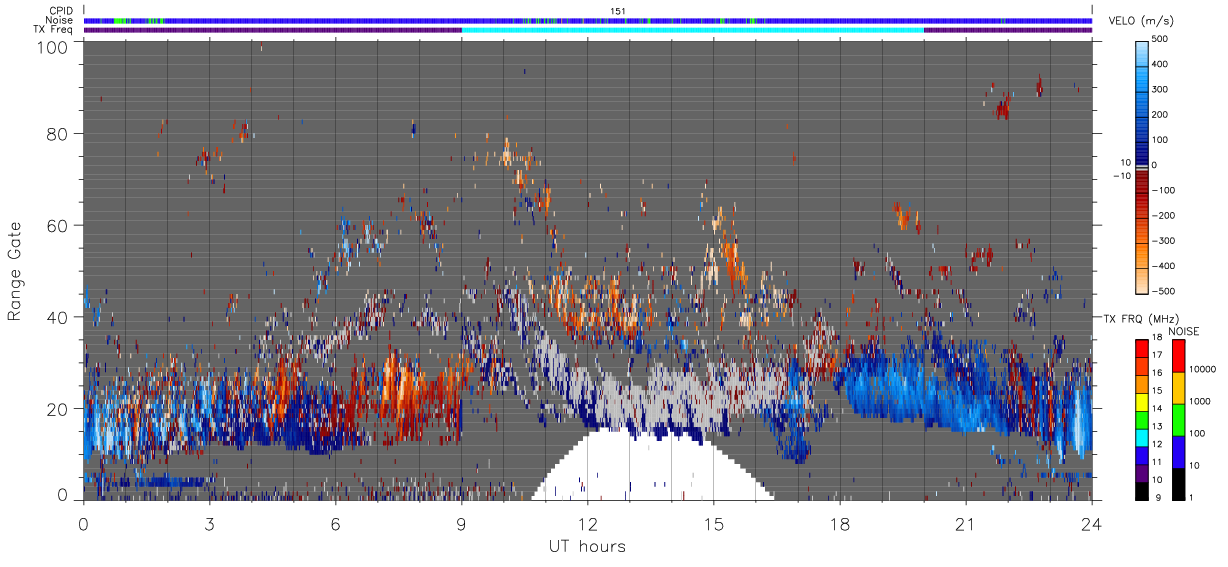The width and height of the screenshot is (1228, 567).
Task: Click the 24 tick on the UT hours axis
Action: point(1091,524)
